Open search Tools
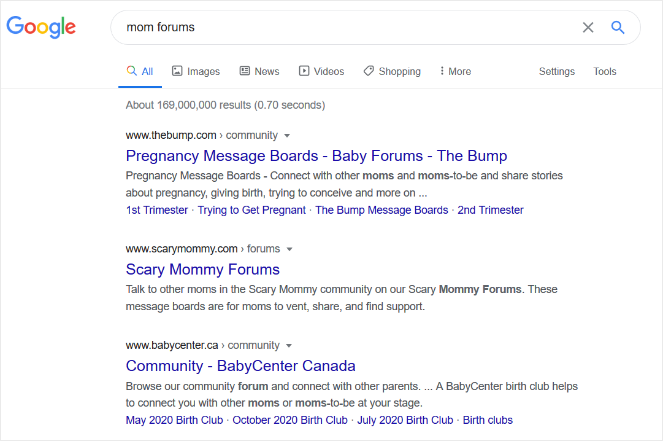 coord(605,71)
